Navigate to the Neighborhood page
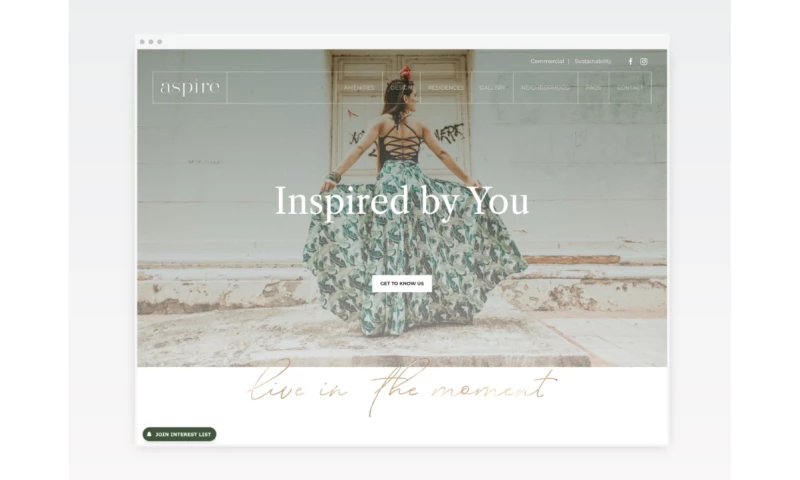This screenshot has width=800, height=480. [545, 88]
